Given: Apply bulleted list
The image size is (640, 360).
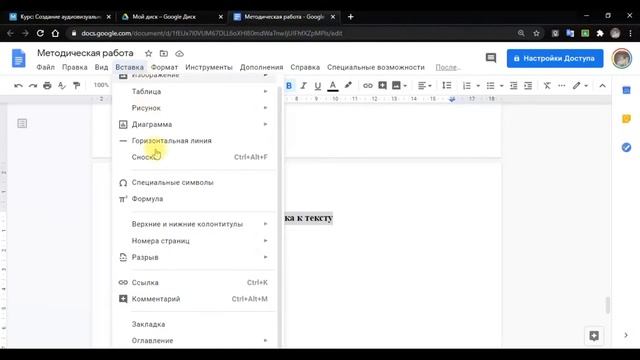Looking at the screenshot, I should (490, 86).
